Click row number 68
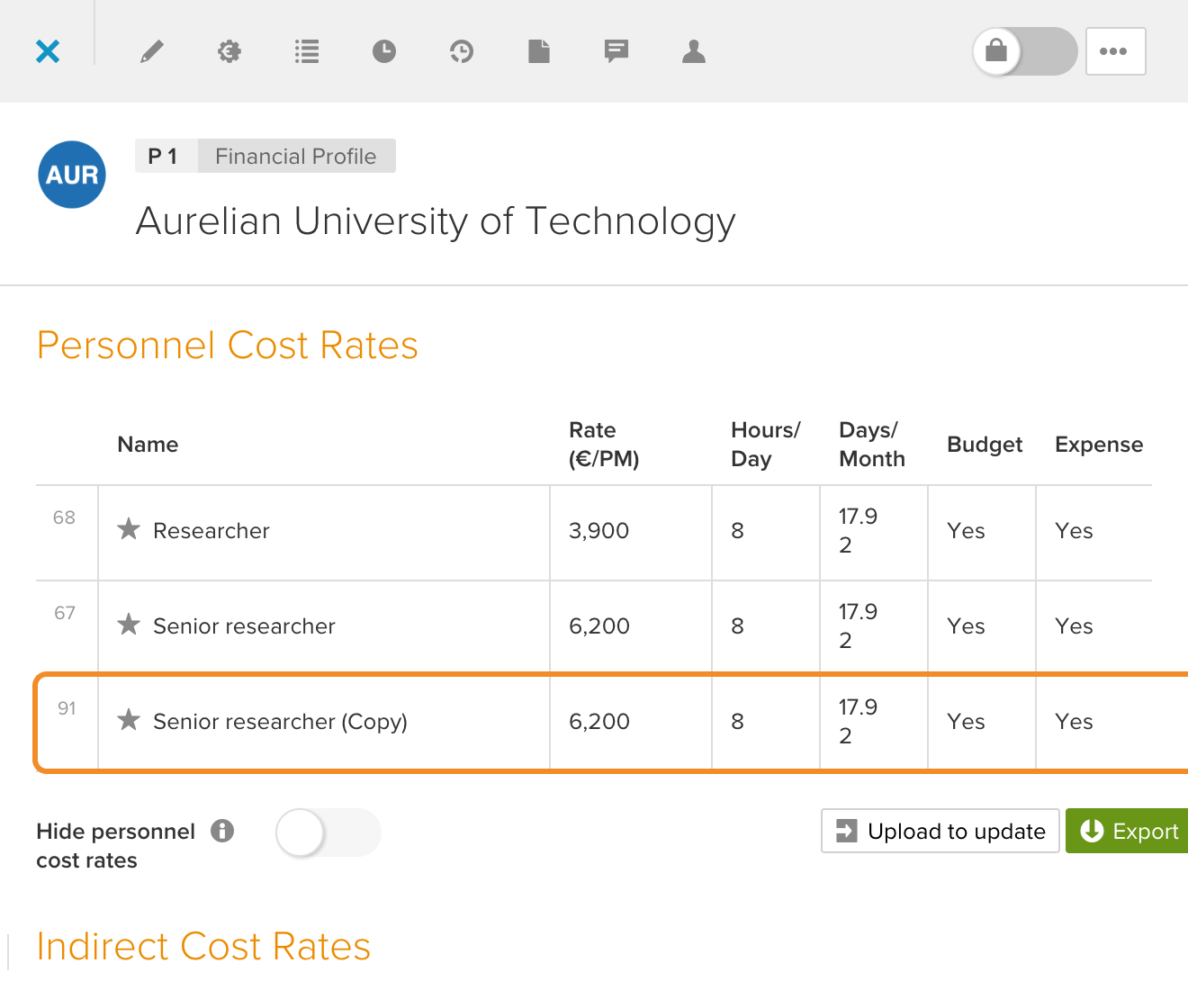This screenshot has width=1188, height=1008. [64, 517]
